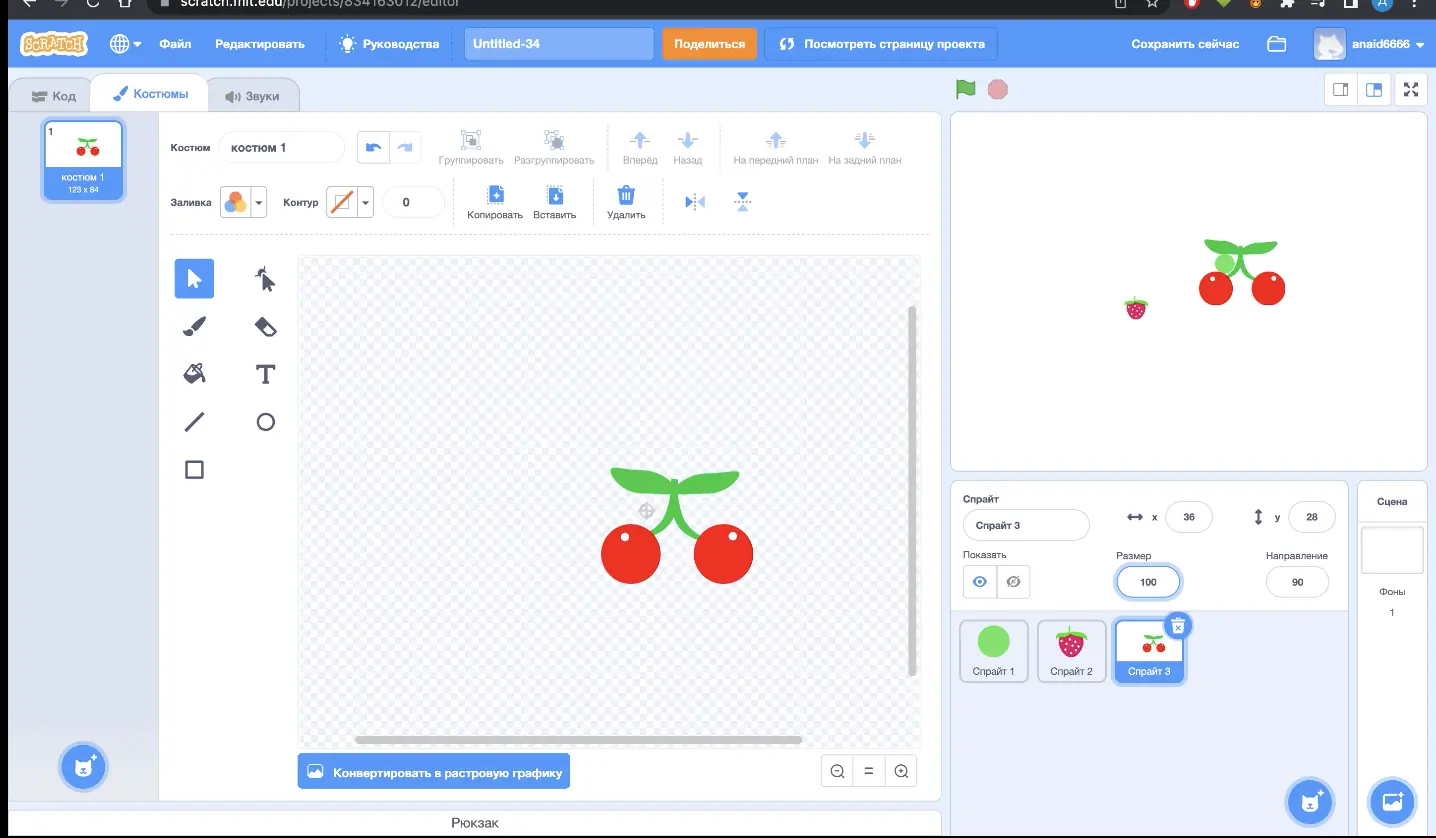The image size is (1436, 838).
Task: Open the Редактировать menu
Action: (260, 44)
